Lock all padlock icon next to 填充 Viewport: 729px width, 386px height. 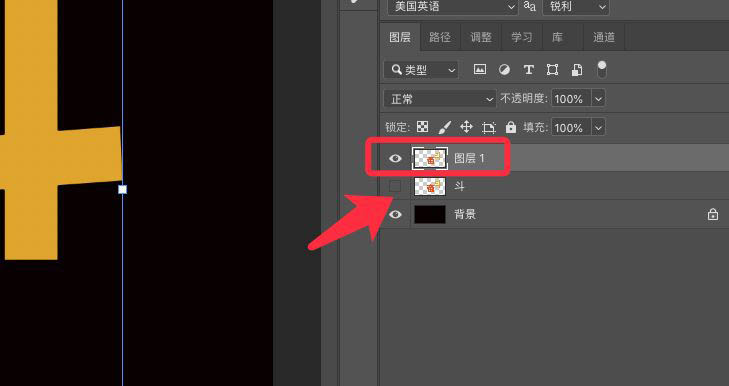tap(511, 127)
